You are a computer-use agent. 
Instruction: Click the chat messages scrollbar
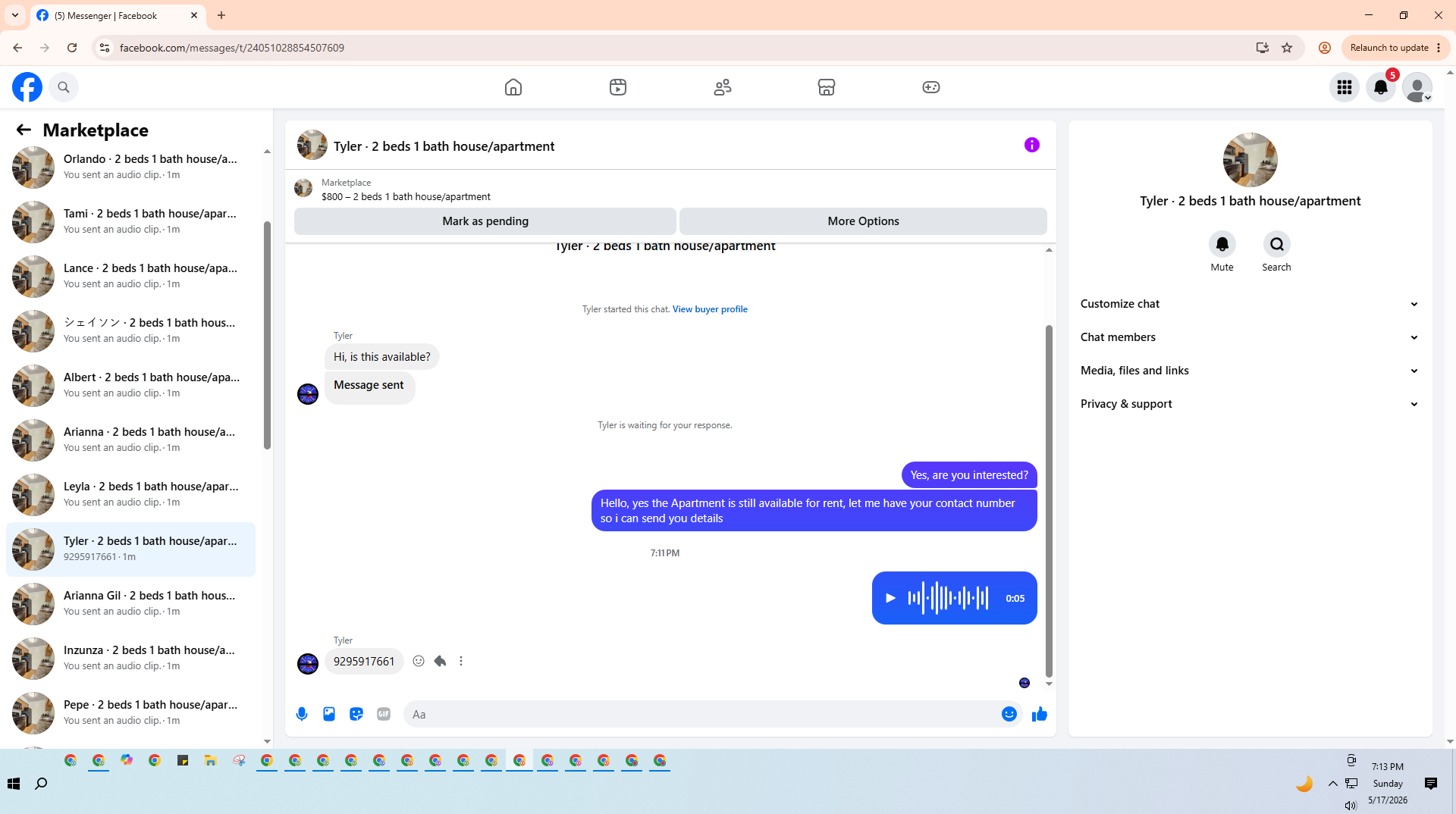pos(1049,500)
